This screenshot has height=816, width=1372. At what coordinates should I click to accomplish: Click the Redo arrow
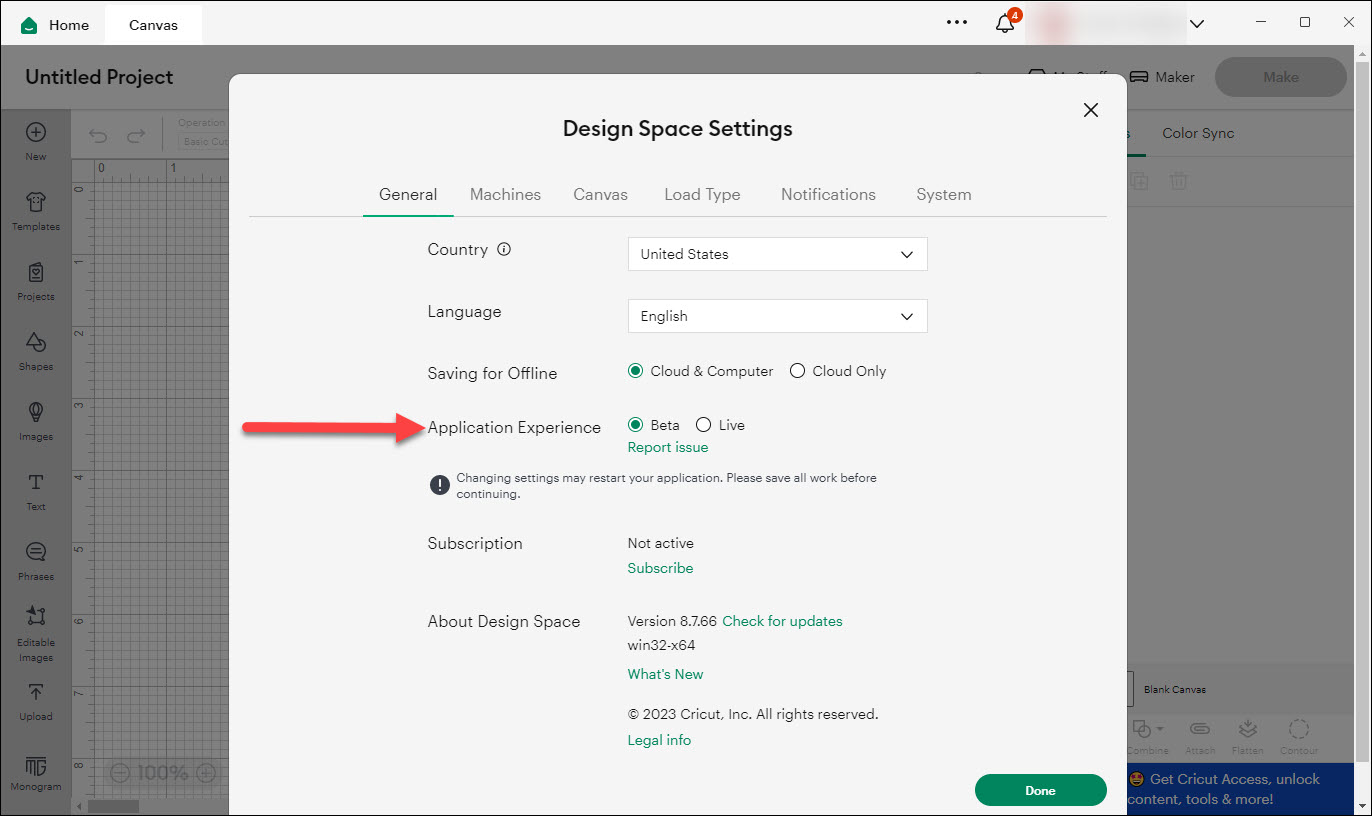tap(136, 136)
